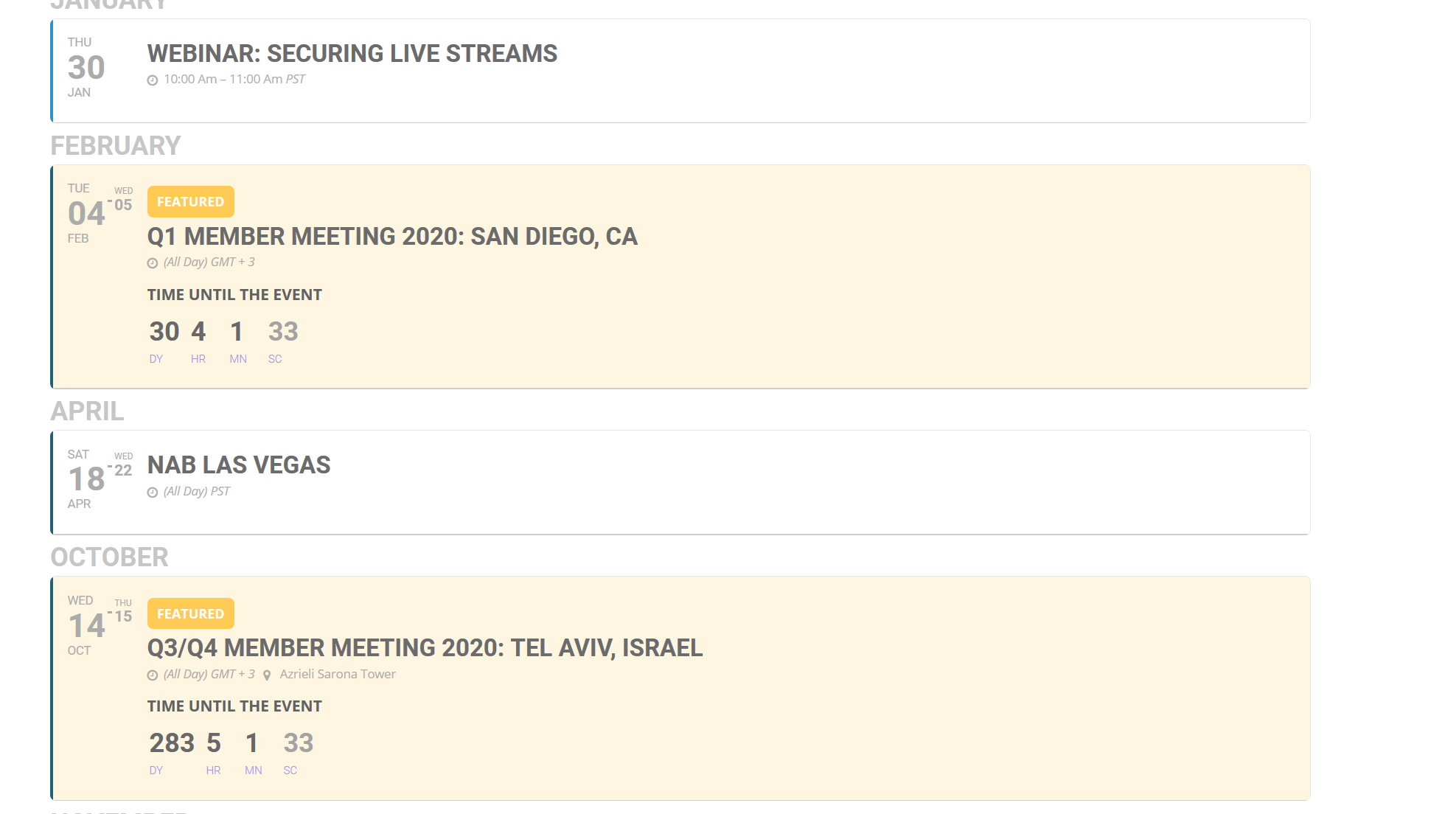Open Webinar: Securing Live Streams event
Screen dimensions: 1456x814
coord(352,54)
